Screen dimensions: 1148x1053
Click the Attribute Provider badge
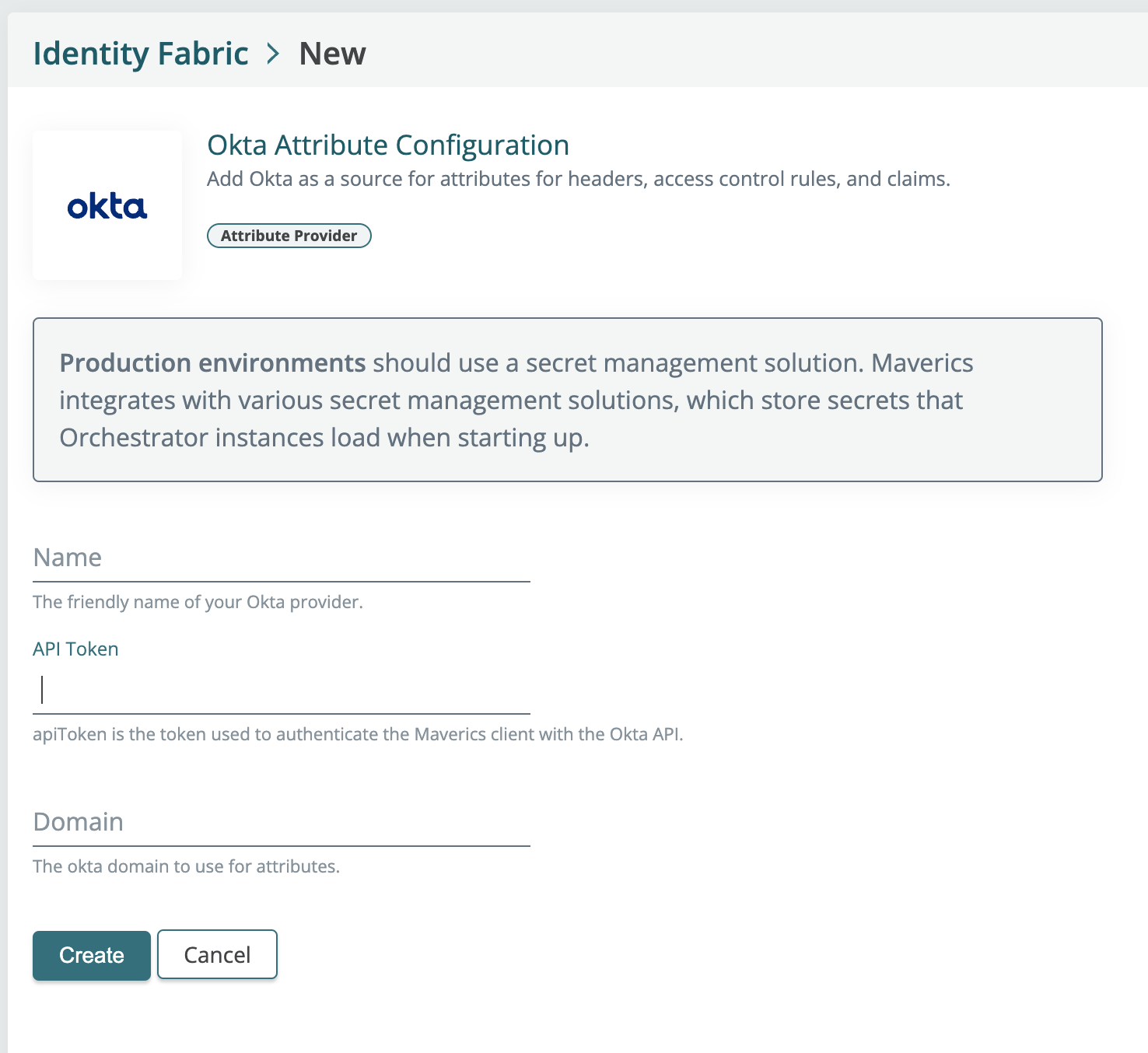pos(289,236)
